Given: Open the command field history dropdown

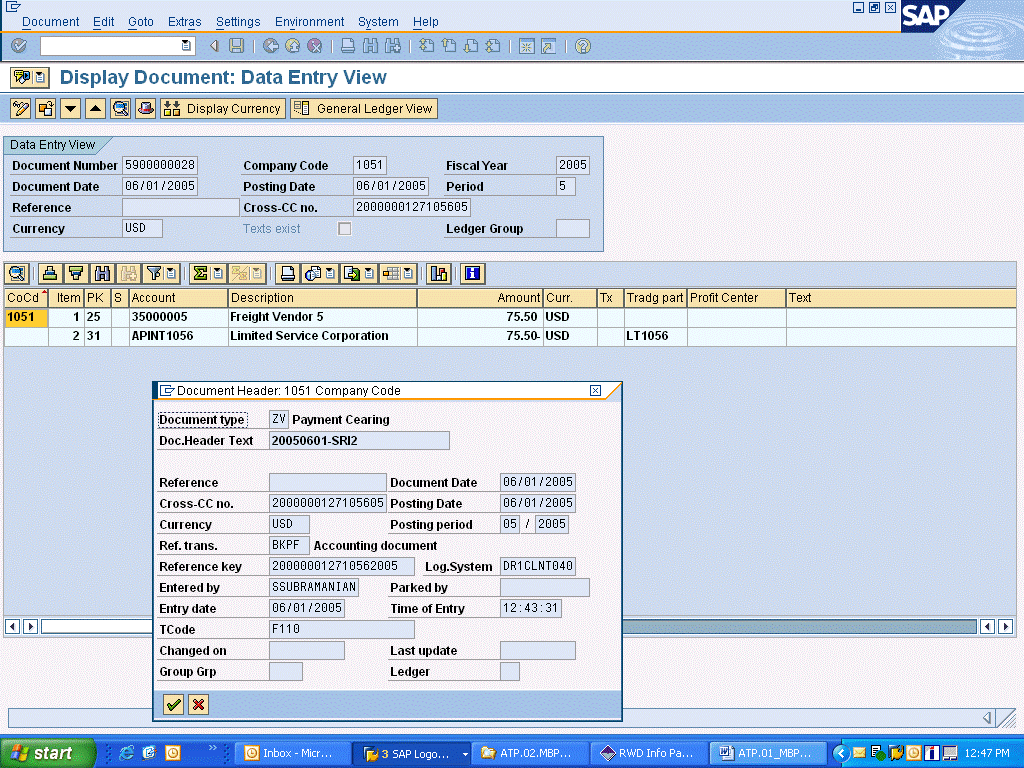Looking at the screenshot, I should coord(186,46).
